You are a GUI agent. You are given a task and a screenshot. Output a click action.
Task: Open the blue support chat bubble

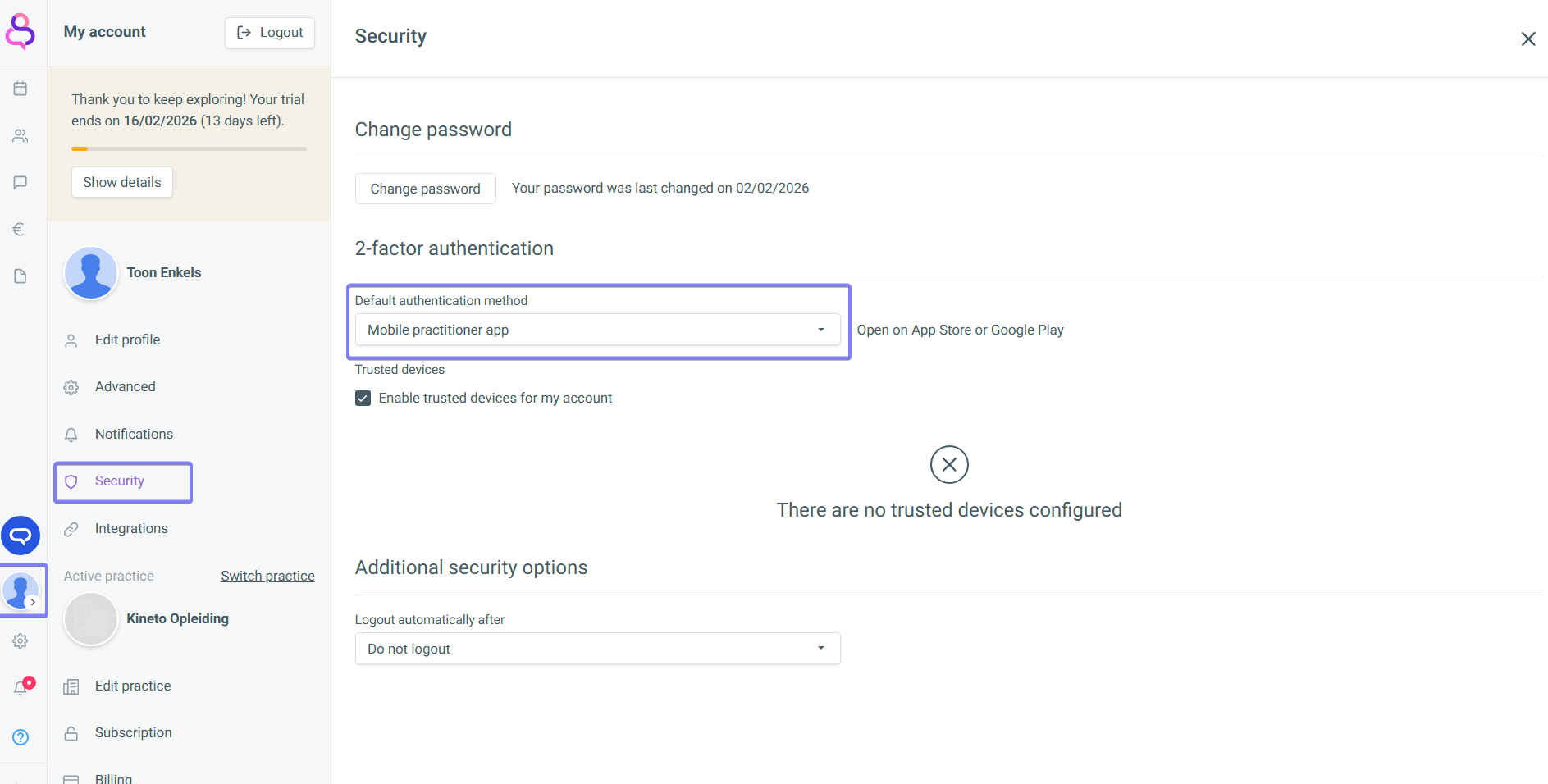coord(21,536)
